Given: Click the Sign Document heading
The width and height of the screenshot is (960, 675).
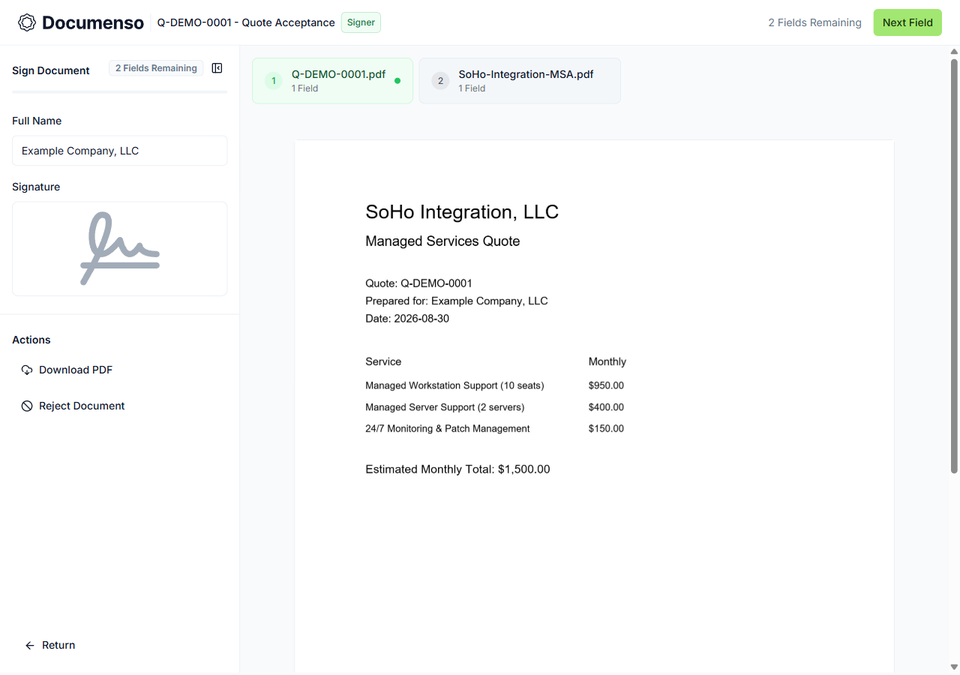Looking at the screenshot, I should coord(51,70).
